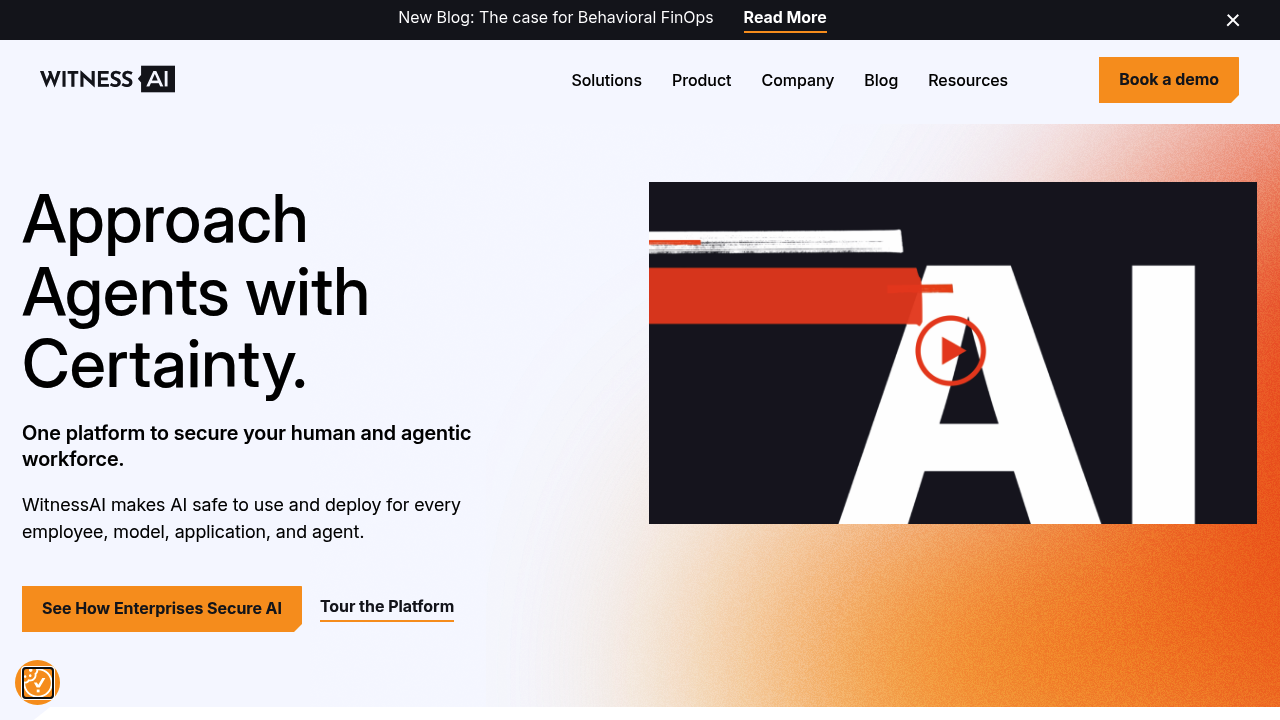The height and width of the screenshot is (720, 1280).
Task: Open the Solutions menu
Action: 607,80
